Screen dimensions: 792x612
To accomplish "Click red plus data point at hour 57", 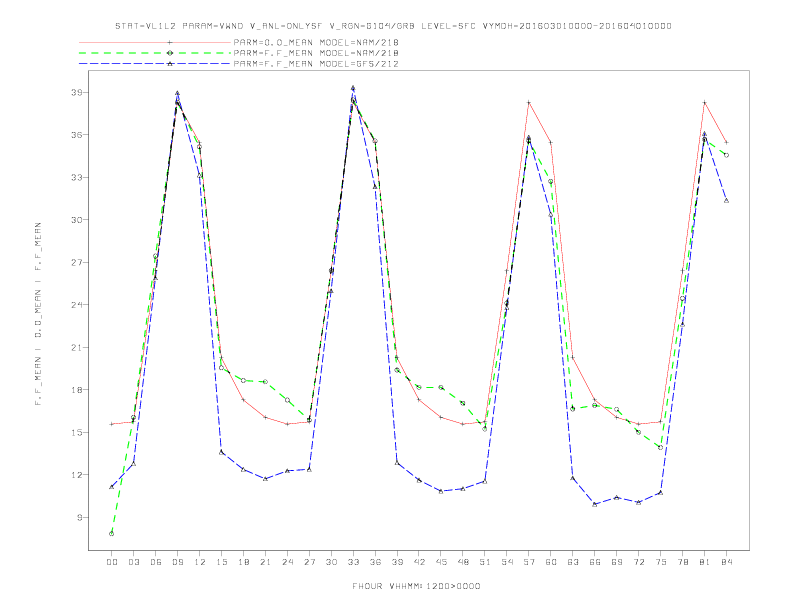I will tap(529, 103).
